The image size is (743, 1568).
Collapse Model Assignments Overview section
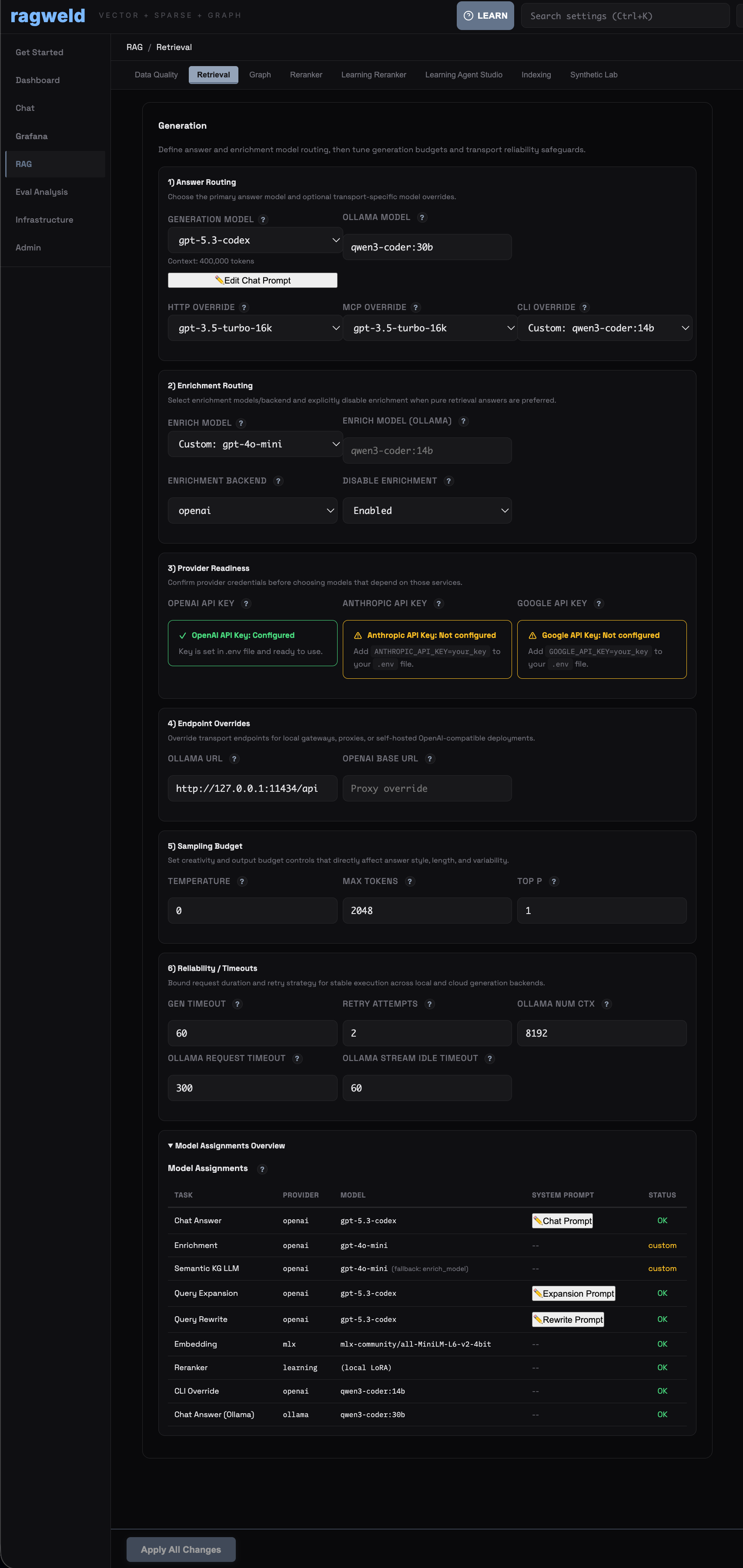226,1146
